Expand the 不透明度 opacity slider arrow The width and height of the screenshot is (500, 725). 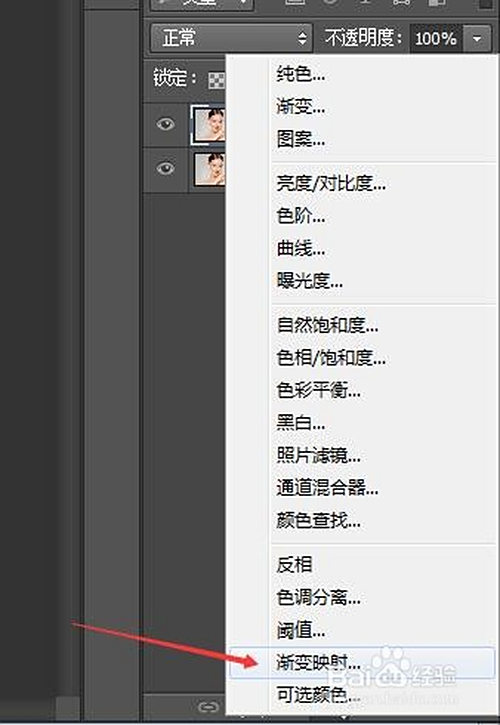[x=477, y=38]
